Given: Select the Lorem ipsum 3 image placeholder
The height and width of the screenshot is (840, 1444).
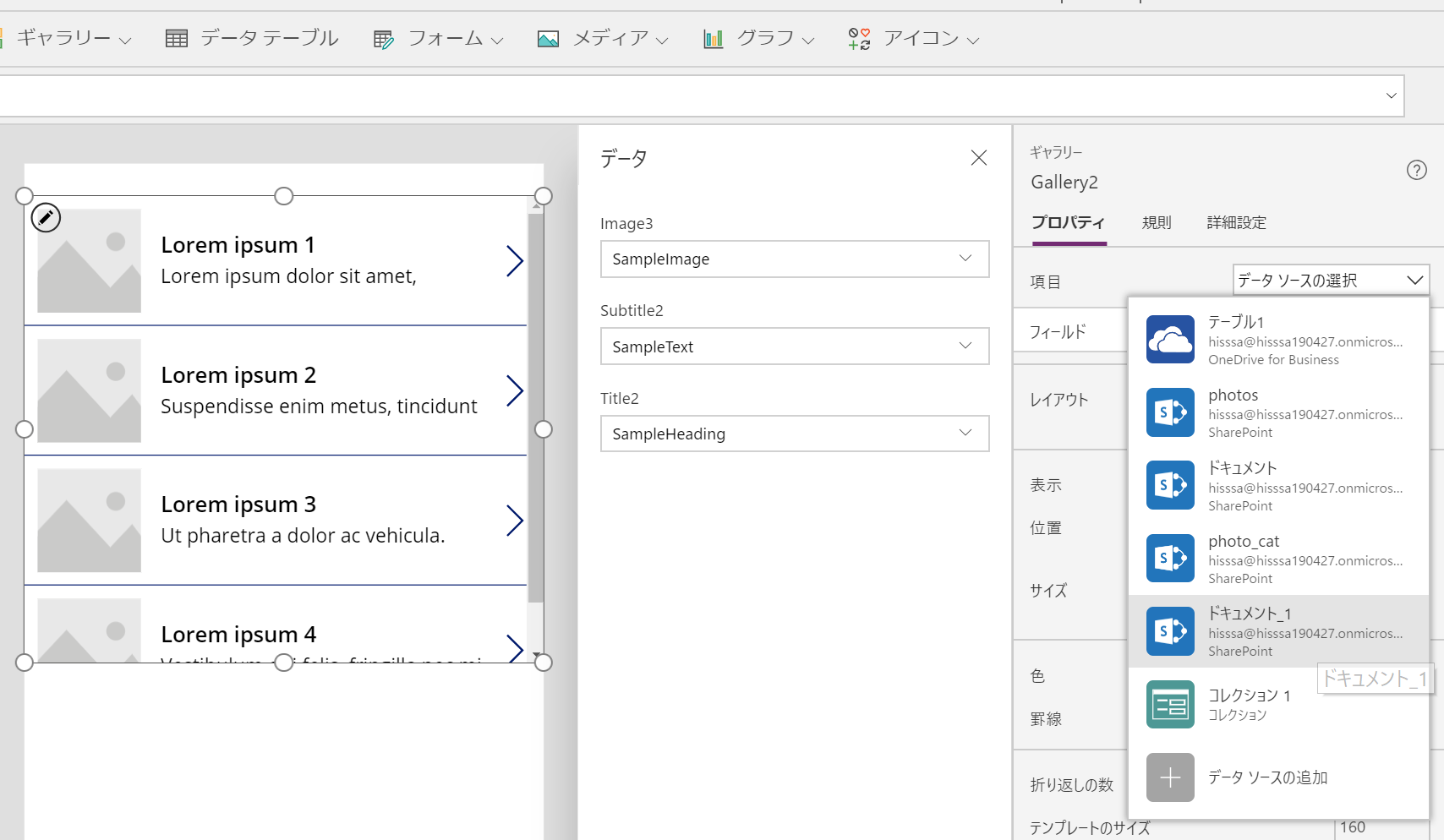Looking at the screenshot, I should [x=89, y=521].
